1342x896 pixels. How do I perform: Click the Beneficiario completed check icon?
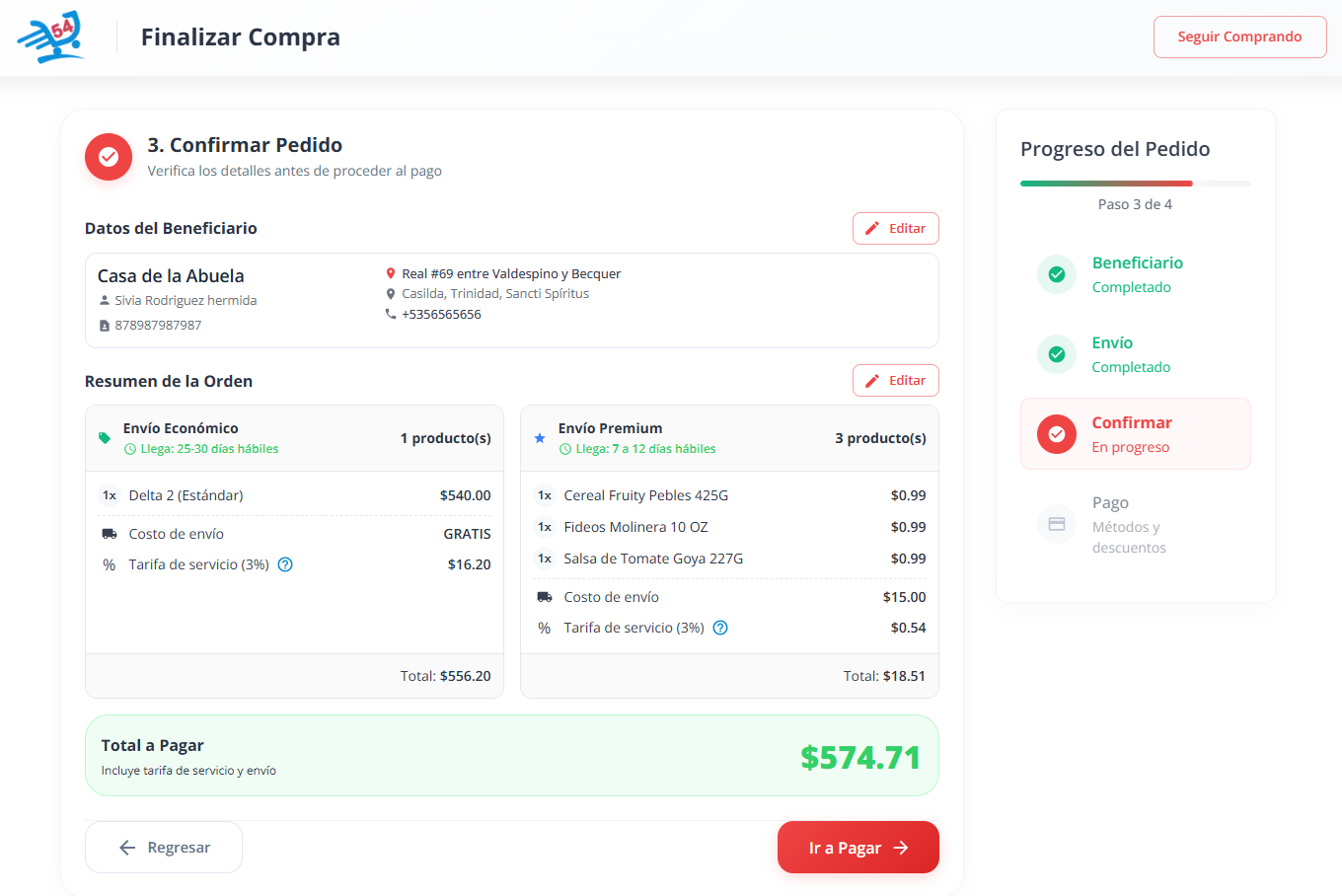pyautogui.click(x=1056, y=274)
